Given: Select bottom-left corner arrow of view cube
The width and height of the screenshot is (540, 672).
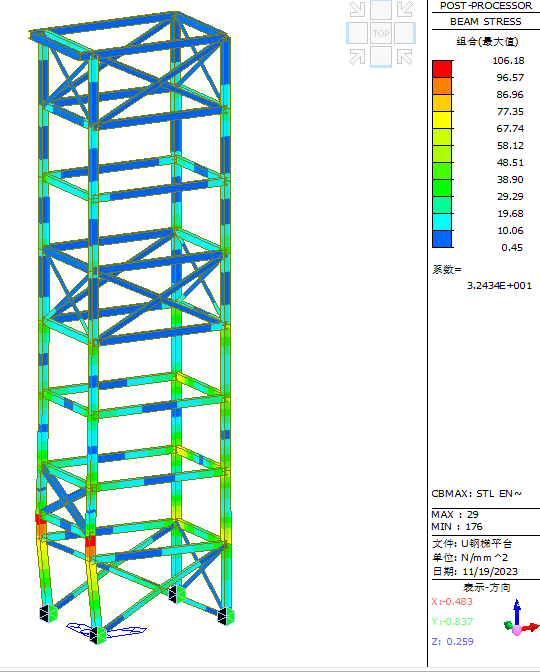Looking at the screenshot, I should tap(357, 57).
